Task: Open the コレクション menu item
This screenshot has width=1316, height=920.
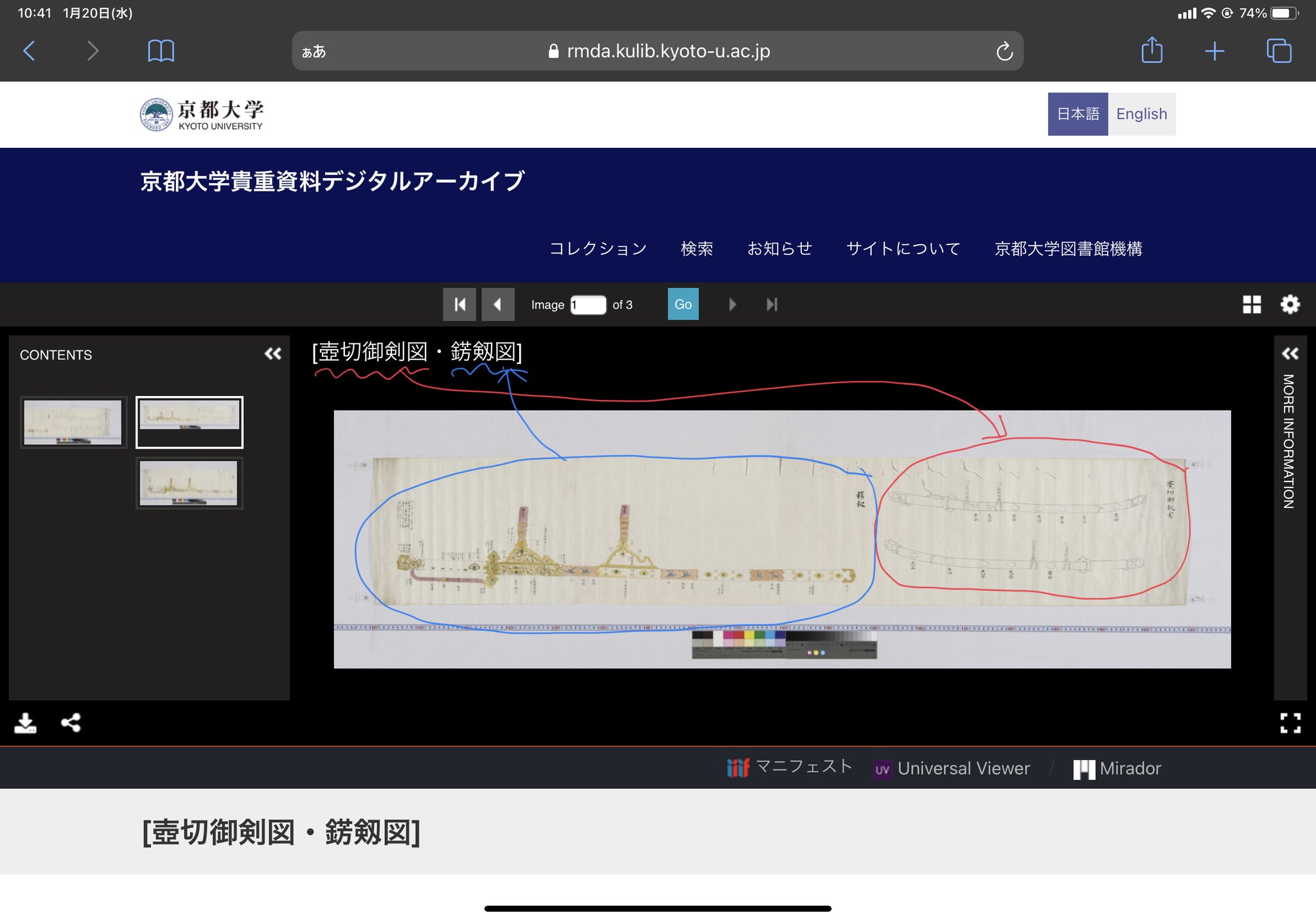Action: pyautogui.click(x=598, y=249)
